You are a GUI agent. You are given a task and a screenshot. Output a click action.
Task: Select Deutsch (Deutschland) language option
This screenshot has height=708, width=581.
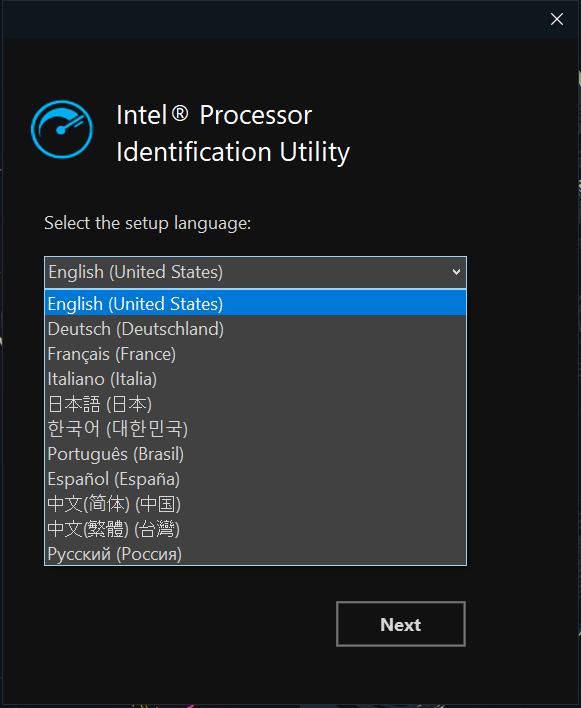click(256, 329)
